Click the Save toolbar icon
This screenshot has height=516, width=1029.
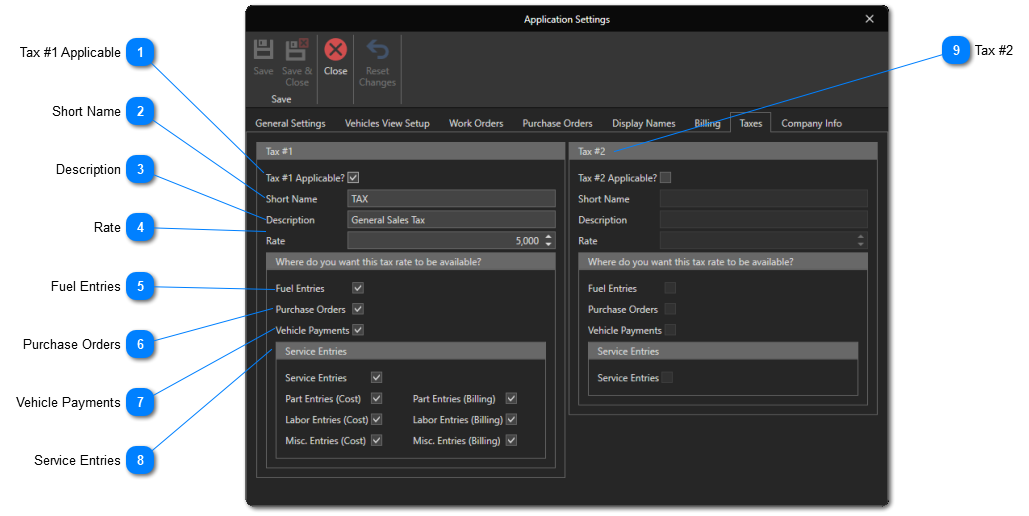263,52
